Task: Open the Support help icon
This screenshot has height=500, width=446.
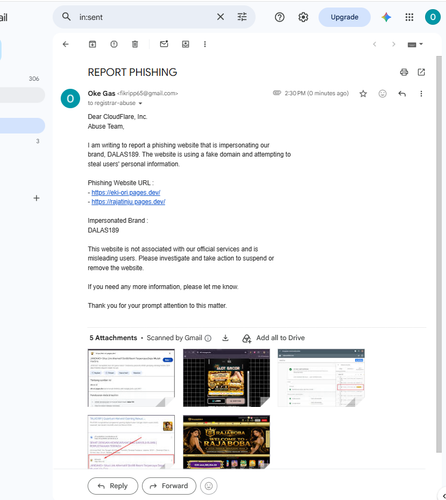Action: (x=279, y=17)
